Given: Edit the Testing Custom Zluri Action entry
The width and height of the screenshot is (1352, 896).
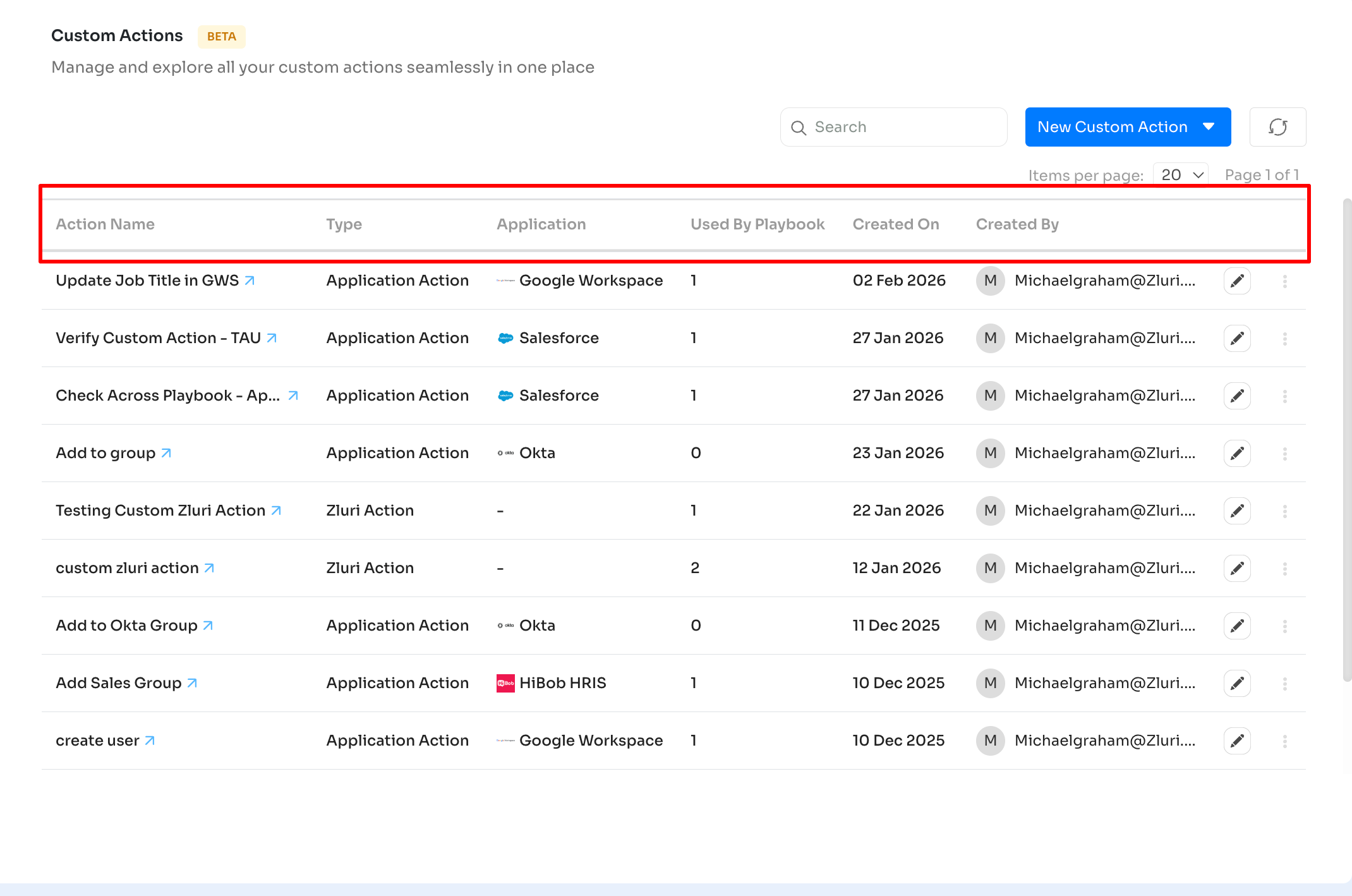Looking at the screenshot, I should (1237, 511).
